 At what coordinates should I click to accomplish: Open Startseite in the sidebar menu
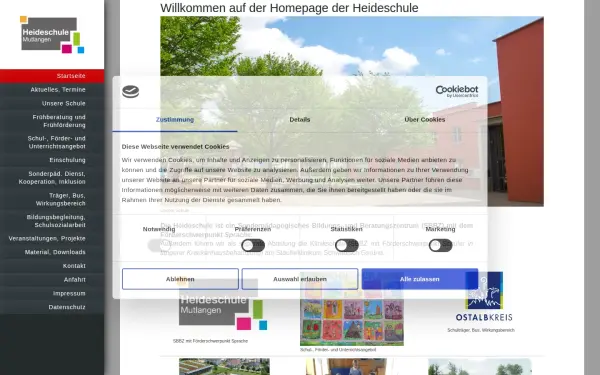pyautogui.click(x=52, y=76)
